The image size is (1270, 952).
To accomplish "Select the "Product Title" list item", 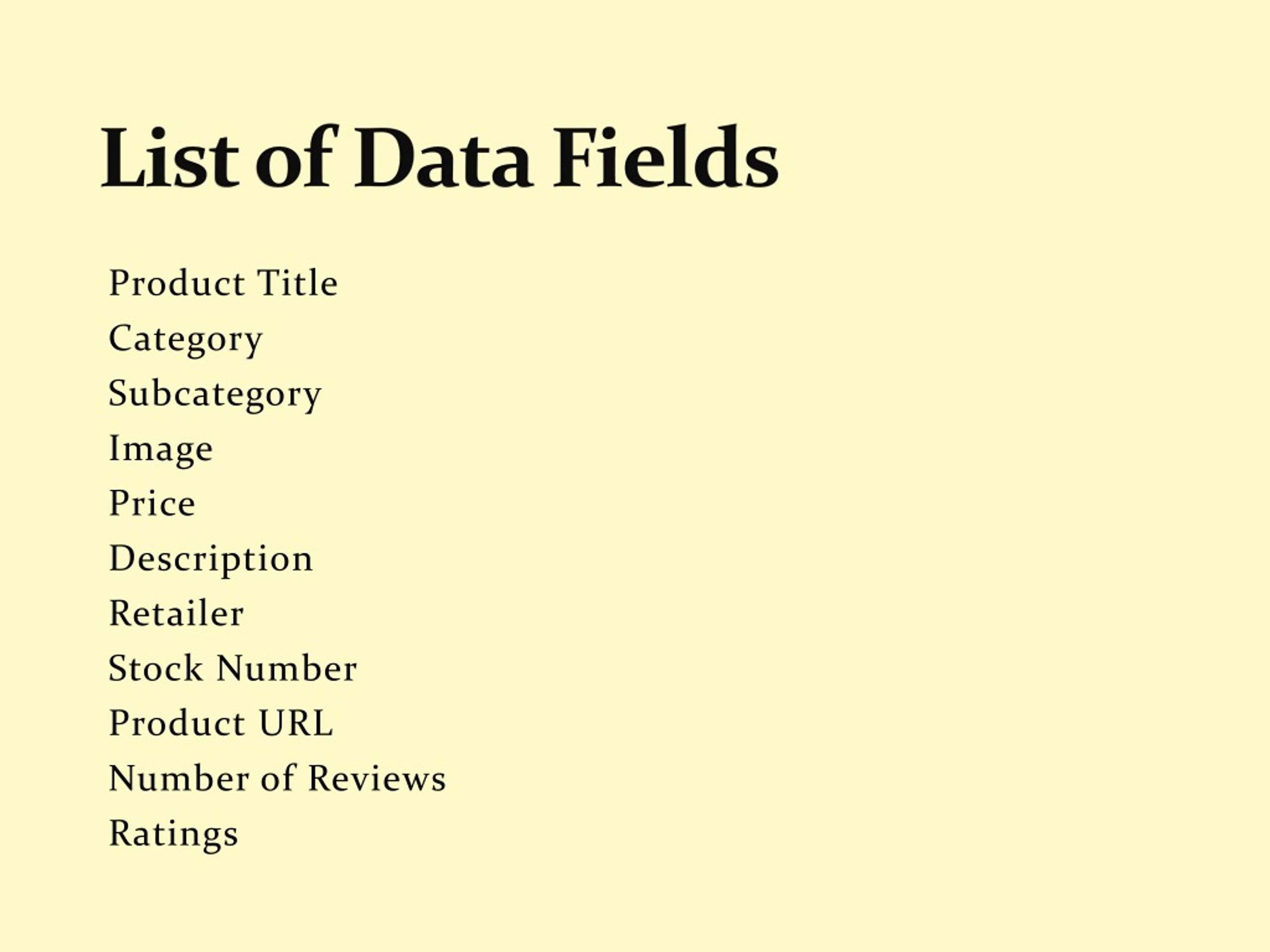I will click(223, 282).
